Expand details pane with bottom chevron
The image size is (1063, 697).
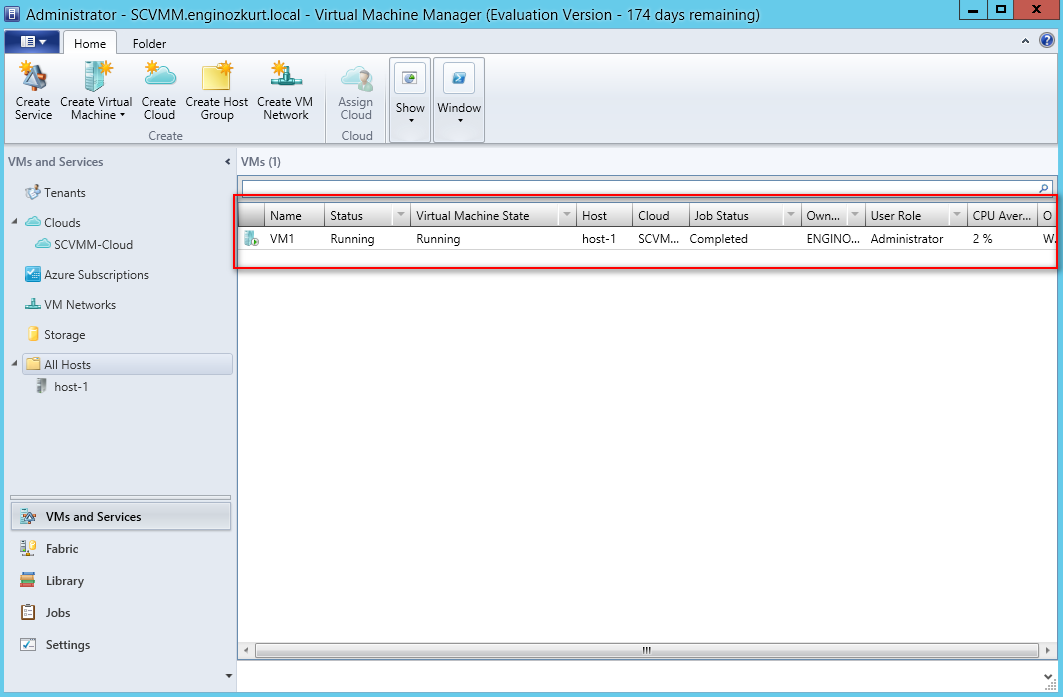point(1048,677)
